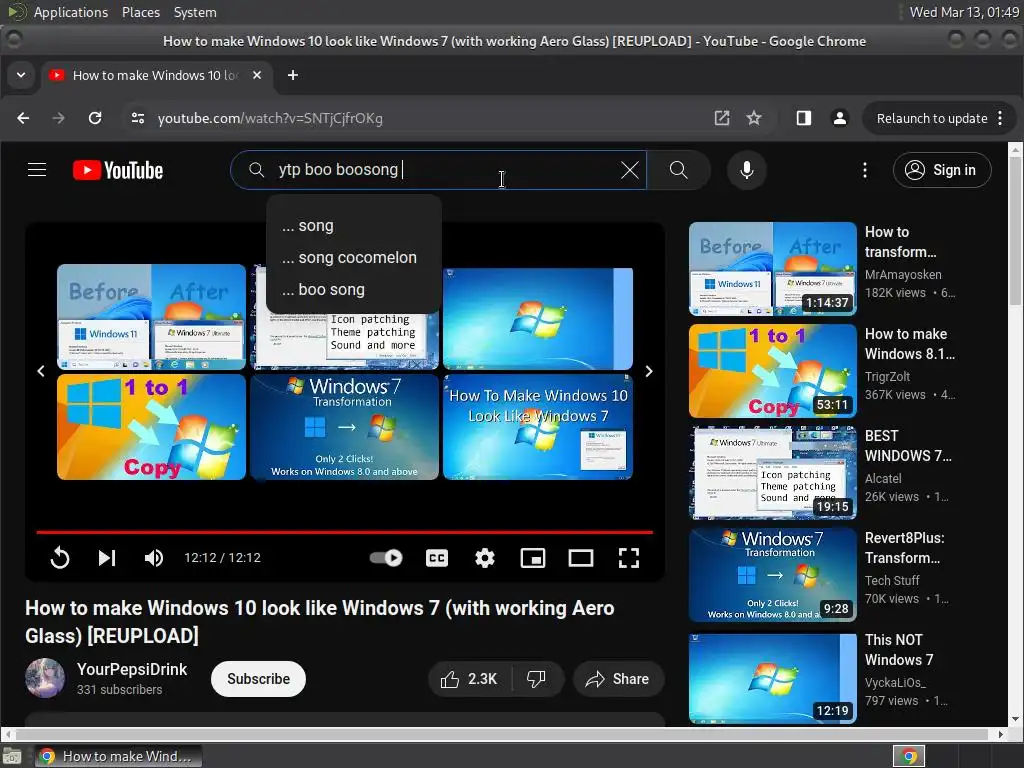Click Relaunch to update
Viewport: 1024px width, 768px height.
[932, 118]
